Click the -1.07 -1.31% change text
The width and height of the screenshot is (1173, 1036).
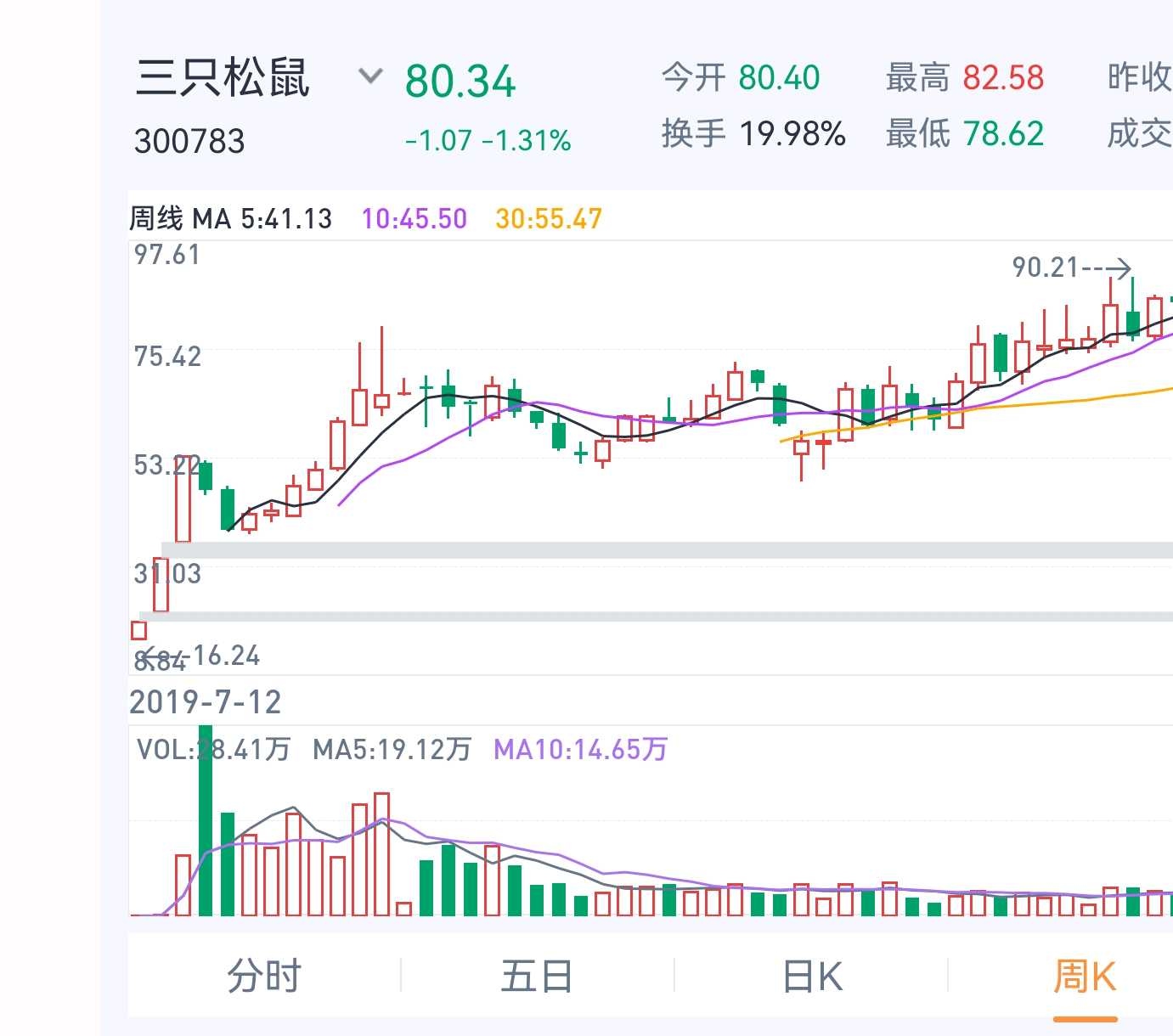click(x=488, y=141)
